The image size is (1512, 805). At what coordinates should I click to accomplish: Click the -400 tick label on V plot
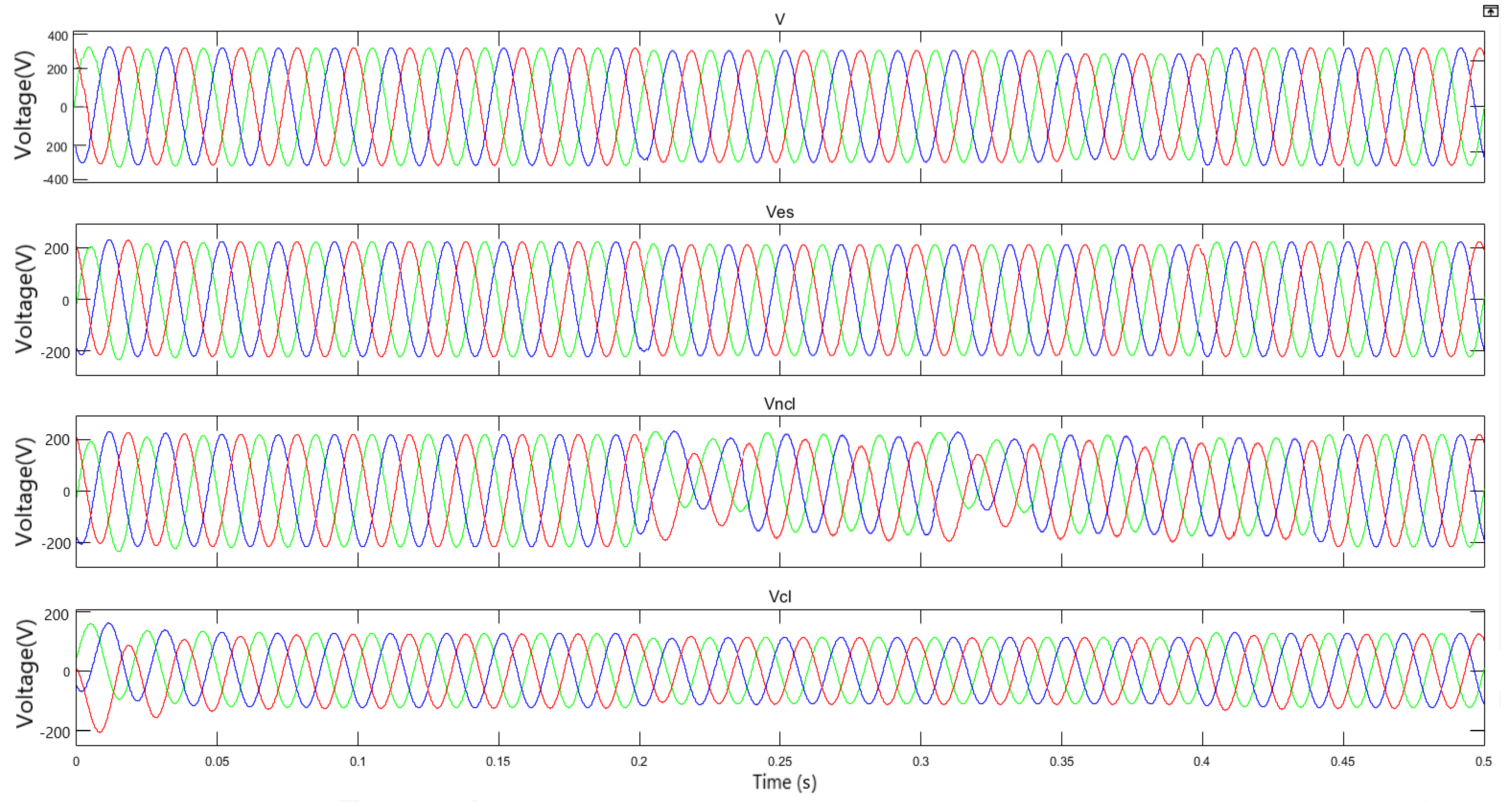[x=56, y=180]
